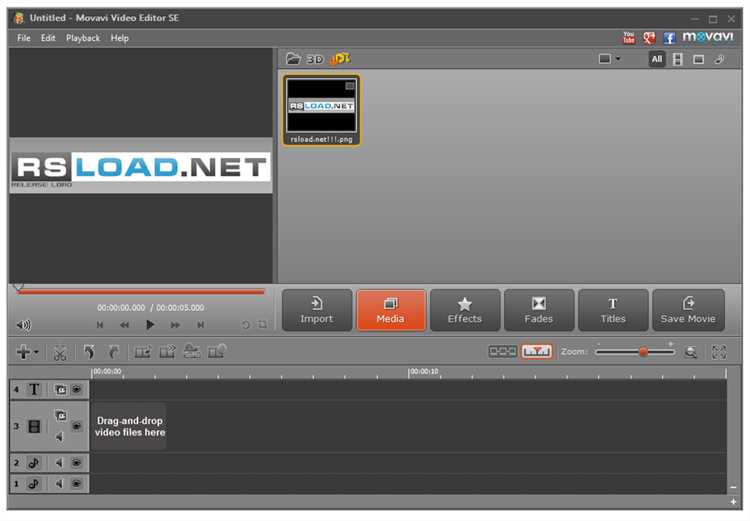Click the Import button
The image size is (750, 521).
tap(317, 311)
